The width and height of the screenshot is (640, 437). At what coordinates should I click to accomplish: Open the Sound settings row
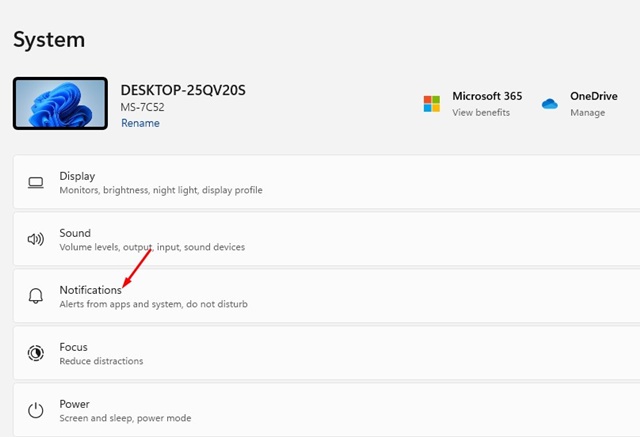point(327,239)
